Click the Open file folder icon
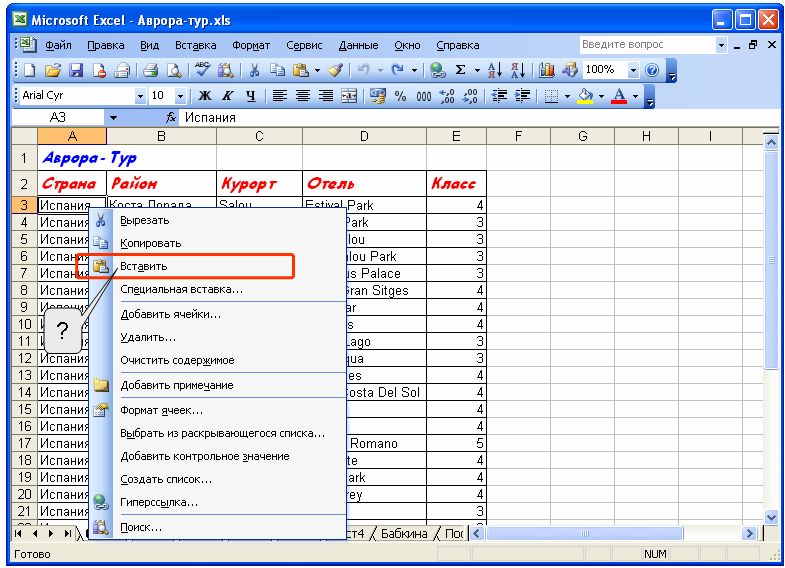The image size is (785, 568). tap(53, 71)
